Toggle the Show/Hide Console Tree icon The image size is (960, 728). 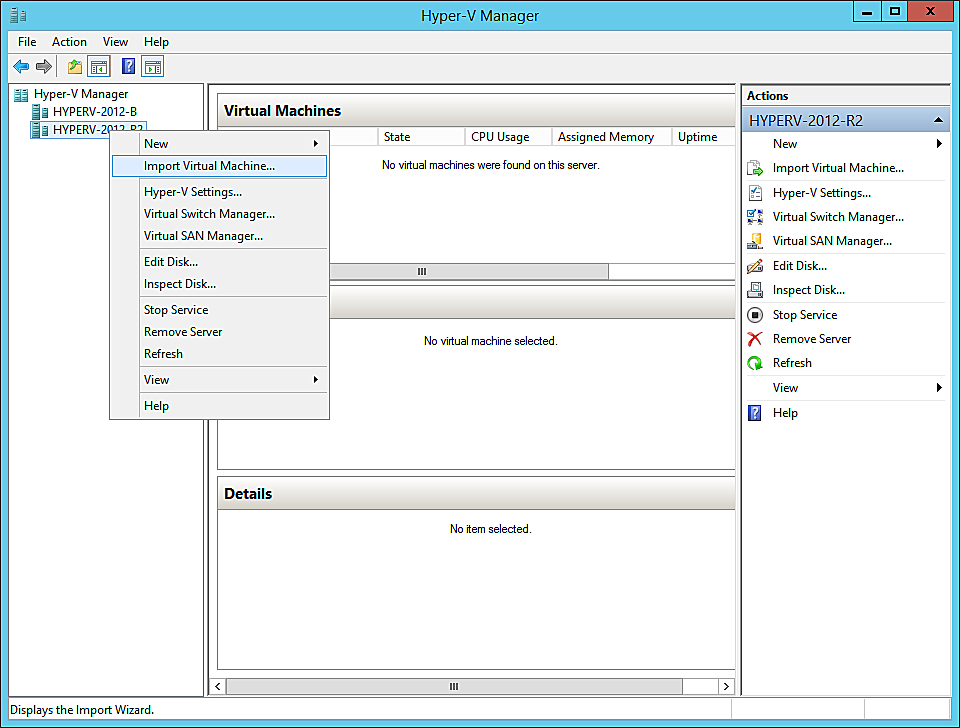coord(99,66)
